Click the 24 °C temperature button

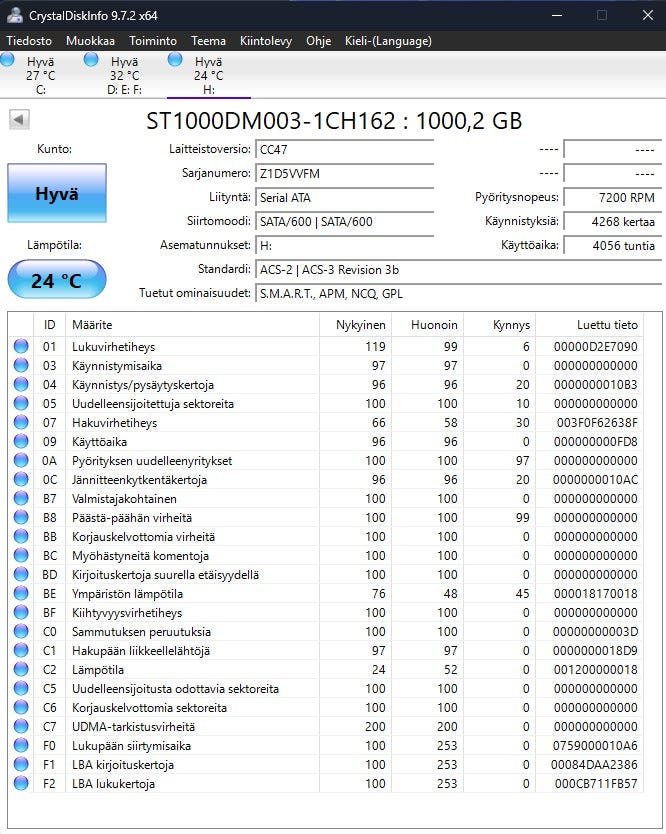57,279
